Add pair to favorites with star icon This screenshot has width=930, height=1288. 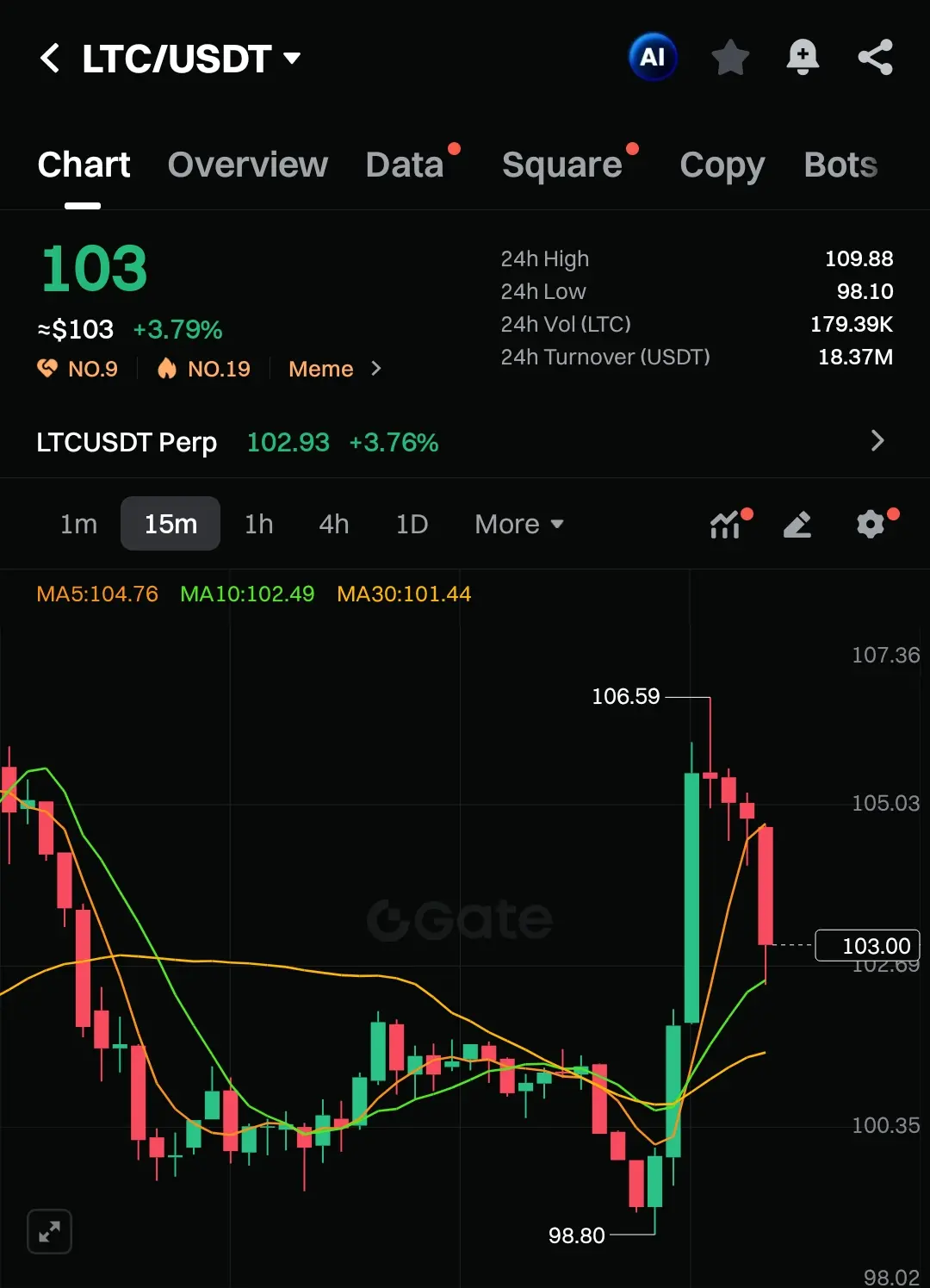[x=730, y=58]
